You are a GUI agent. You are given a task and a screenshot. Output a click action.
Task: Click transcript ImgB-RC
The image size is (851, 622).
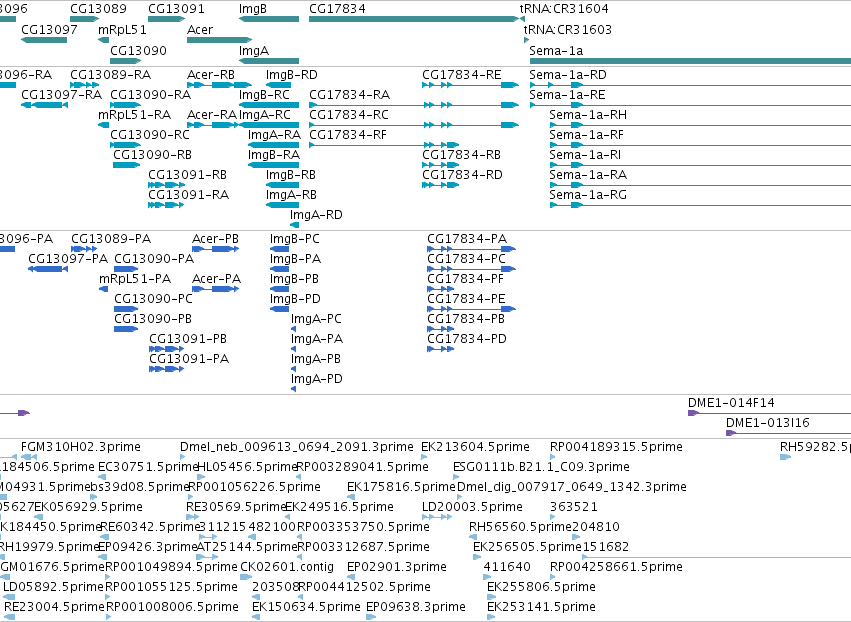(264, 94)
